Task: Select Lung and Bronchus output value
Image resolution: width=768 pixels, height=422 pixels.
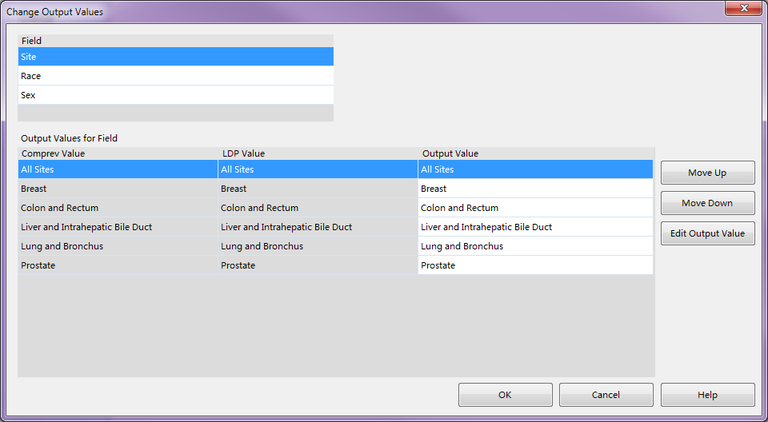Action: 535,246
